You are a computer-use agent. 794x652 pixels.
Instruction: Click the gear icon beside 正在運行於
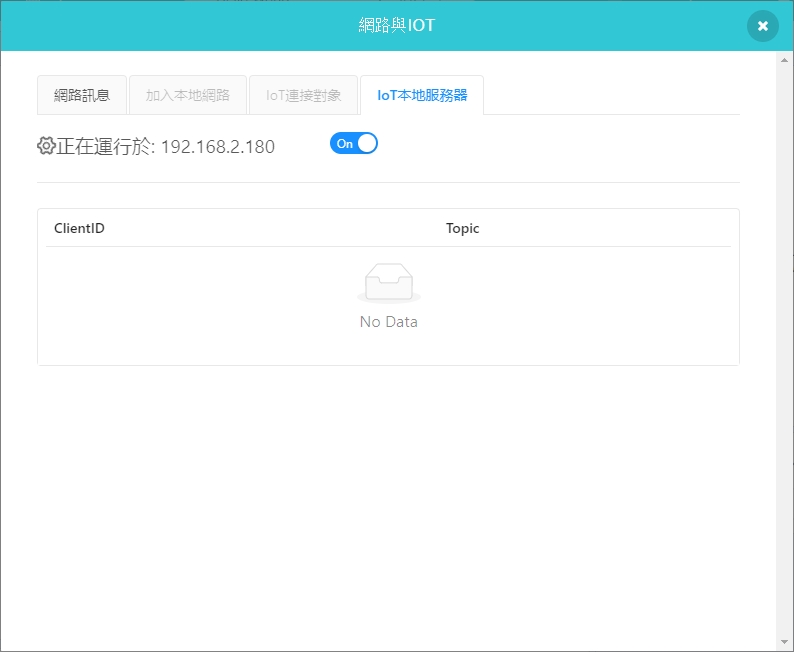46,146
